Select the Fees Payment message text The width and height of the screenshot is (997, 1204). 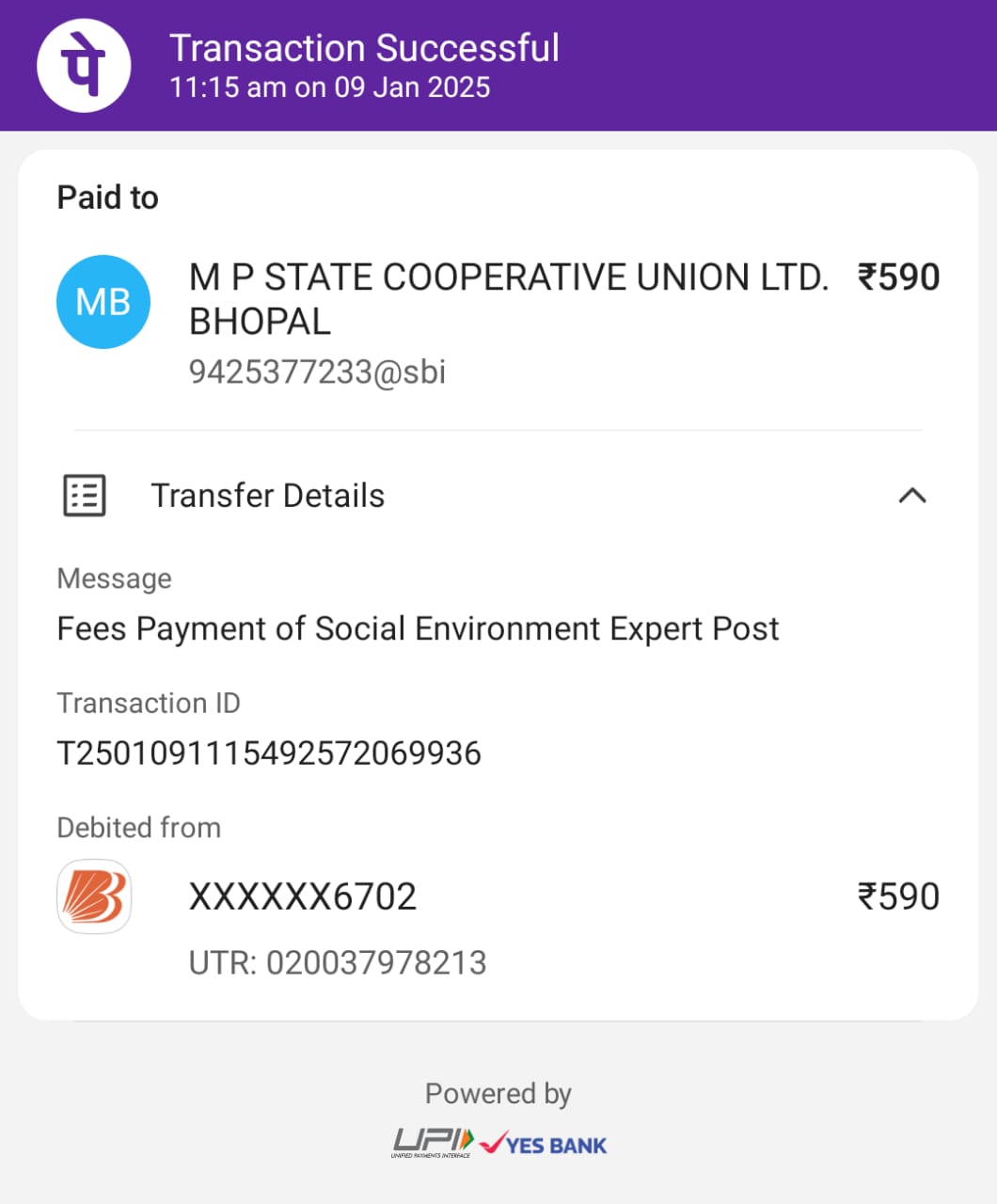pos(419,628)
